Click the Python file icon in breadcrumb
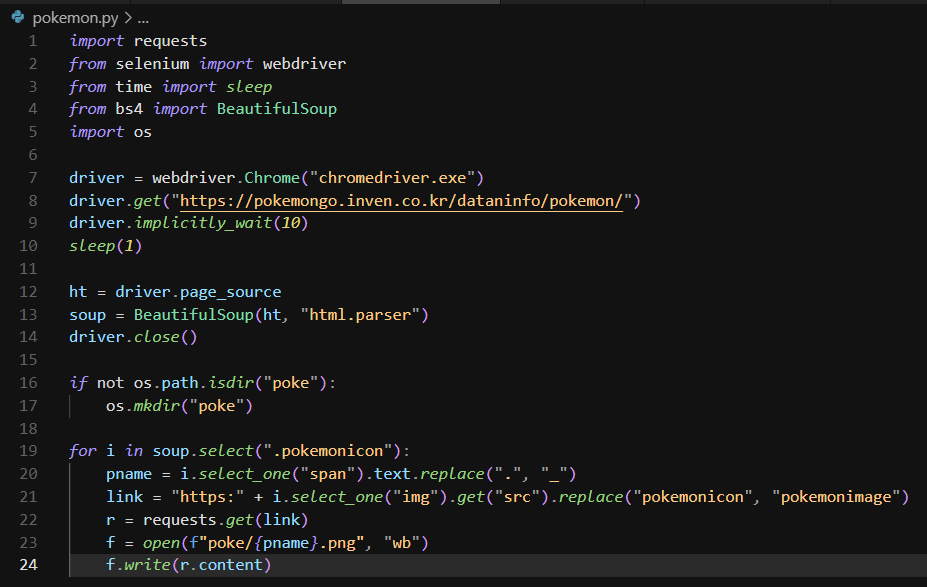 18,17
